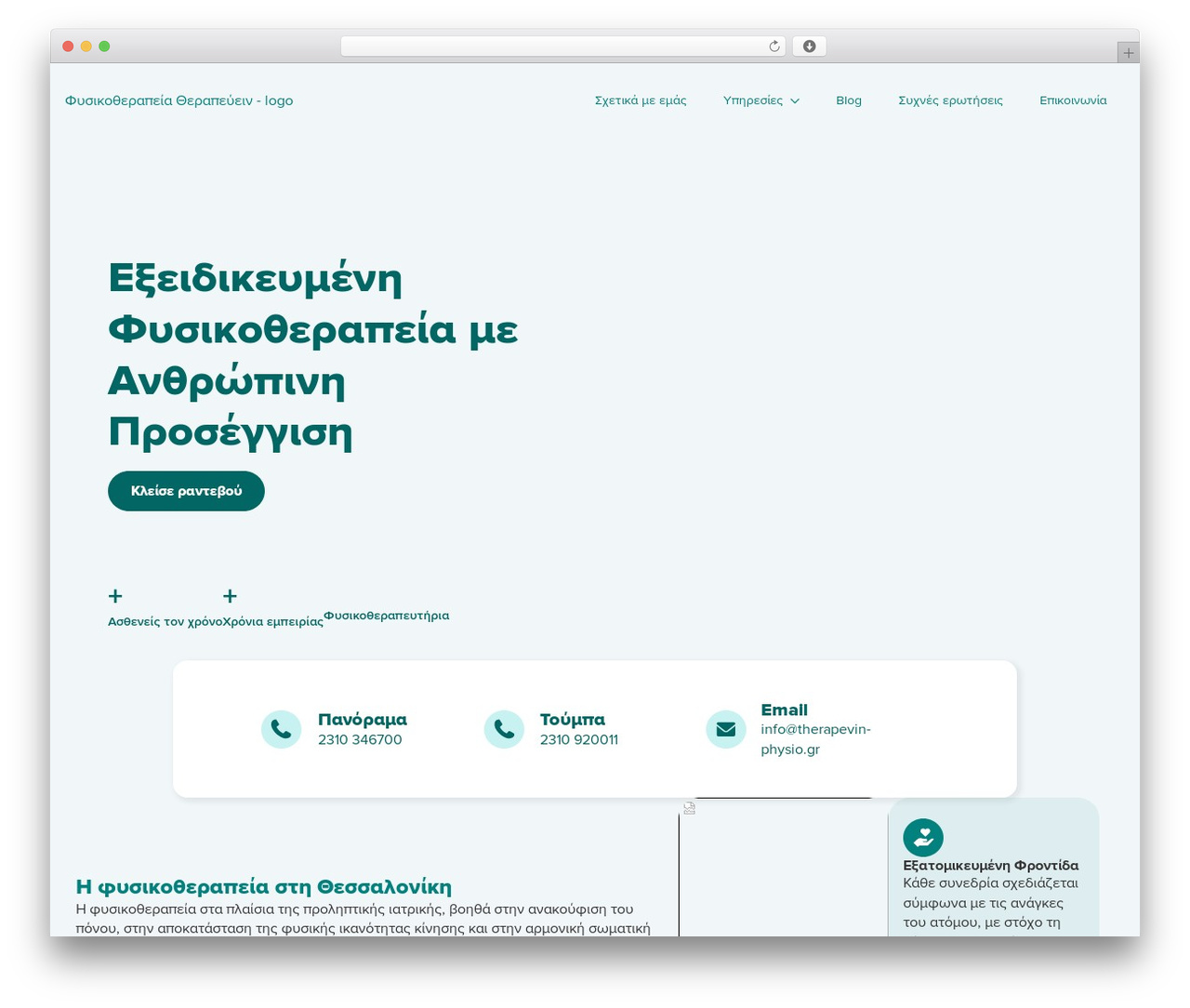Viewport: 1190px width, 1008px height.
Task: Open the Σχετικά με εμάς page
Action: pos(641,100)
